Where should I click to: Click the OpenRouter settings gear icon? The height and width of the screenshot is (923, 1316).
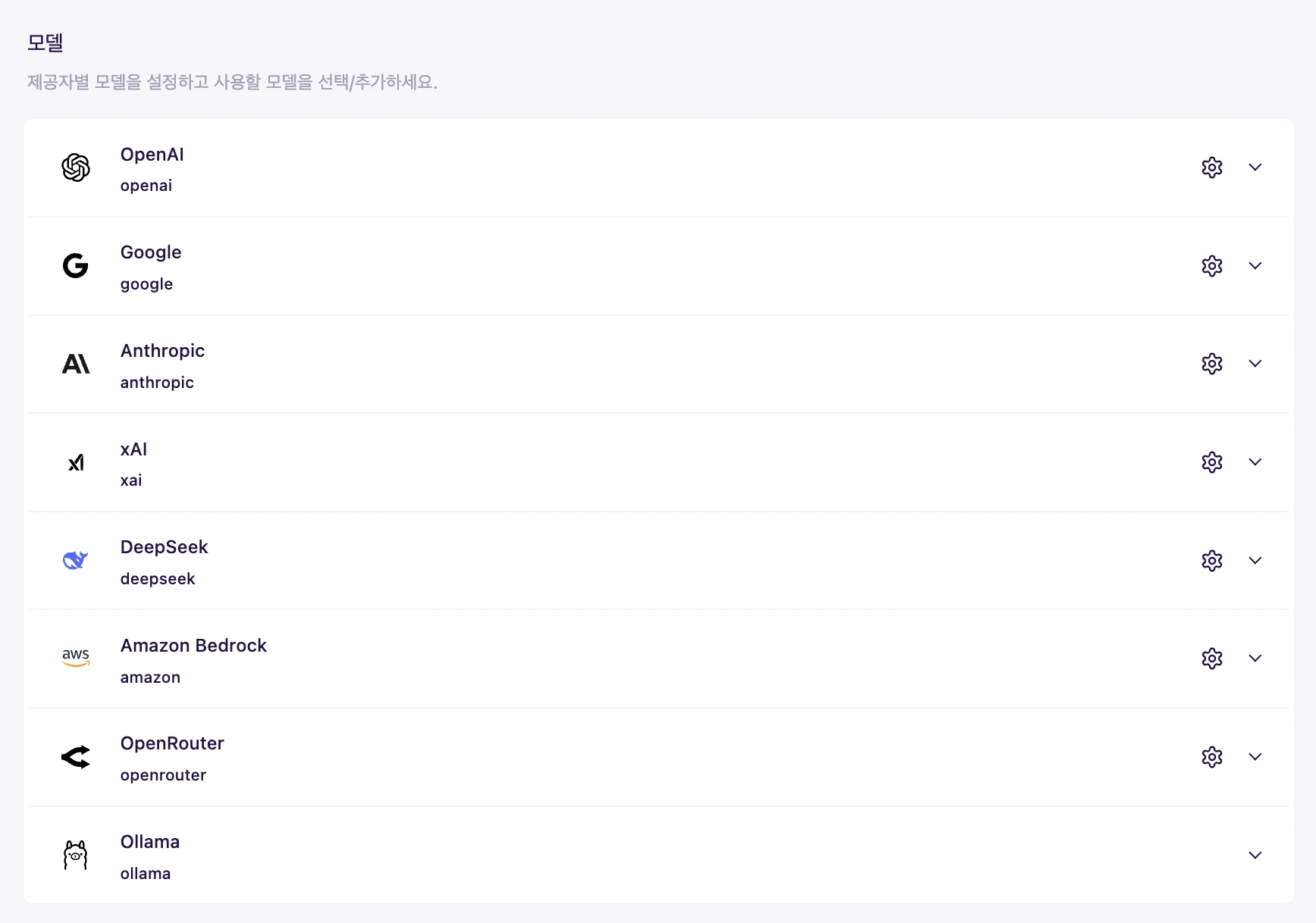(1211, 757)
